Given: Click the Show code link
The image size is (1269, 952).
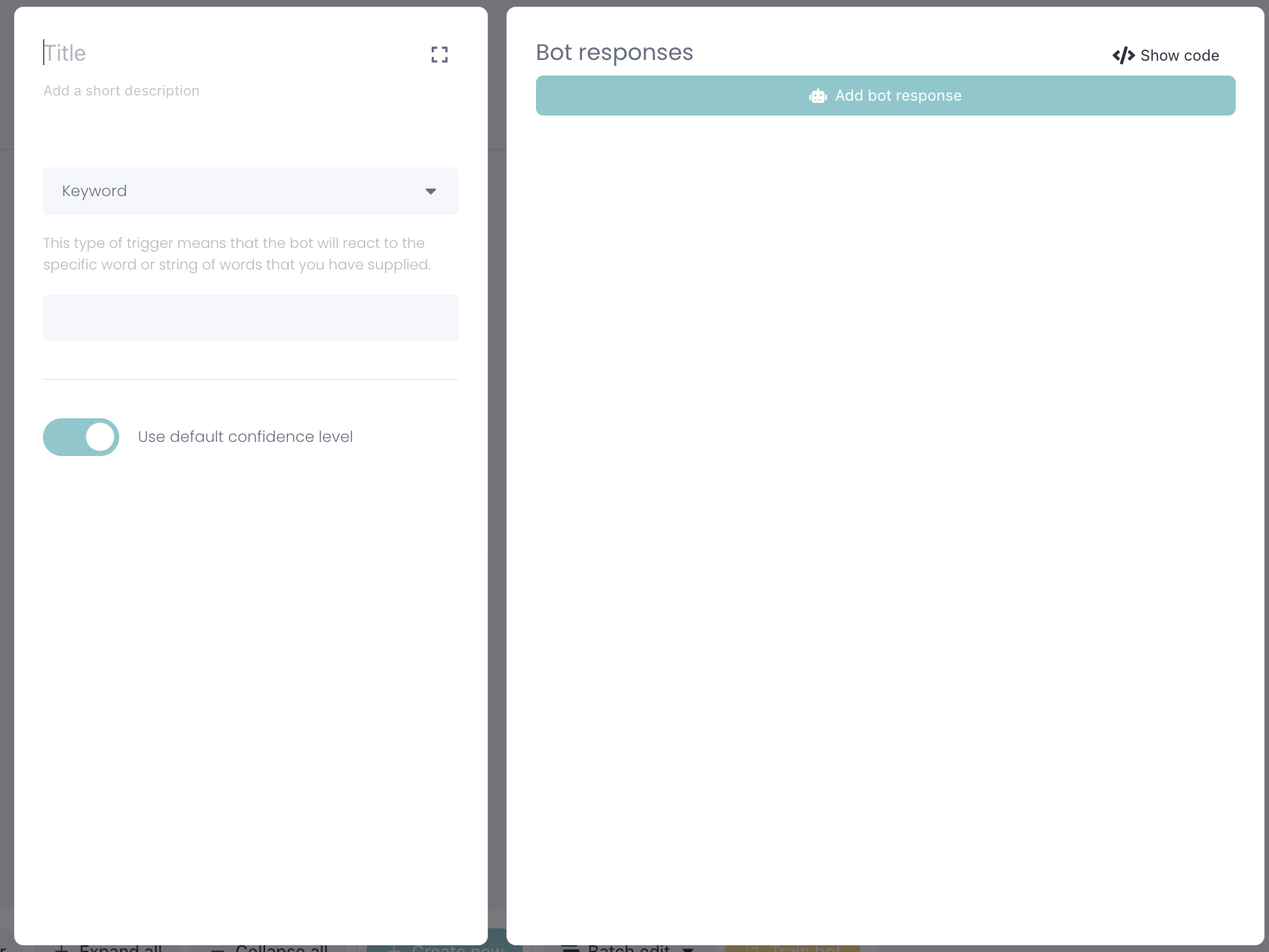Looking at the screenshot, I should [x=1179, y=56].
